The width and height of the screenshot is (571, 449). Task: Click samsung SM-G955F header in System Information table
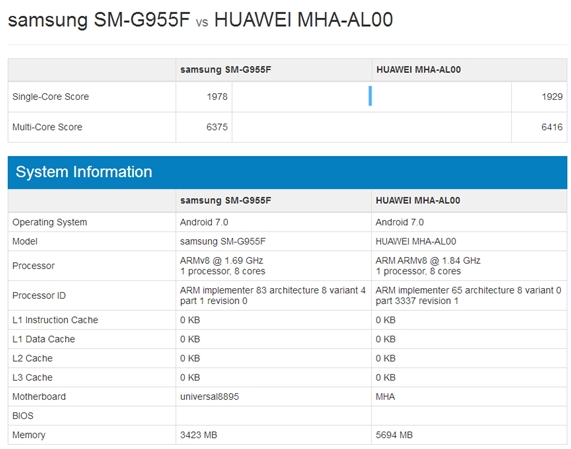click(x=226, y=200)
